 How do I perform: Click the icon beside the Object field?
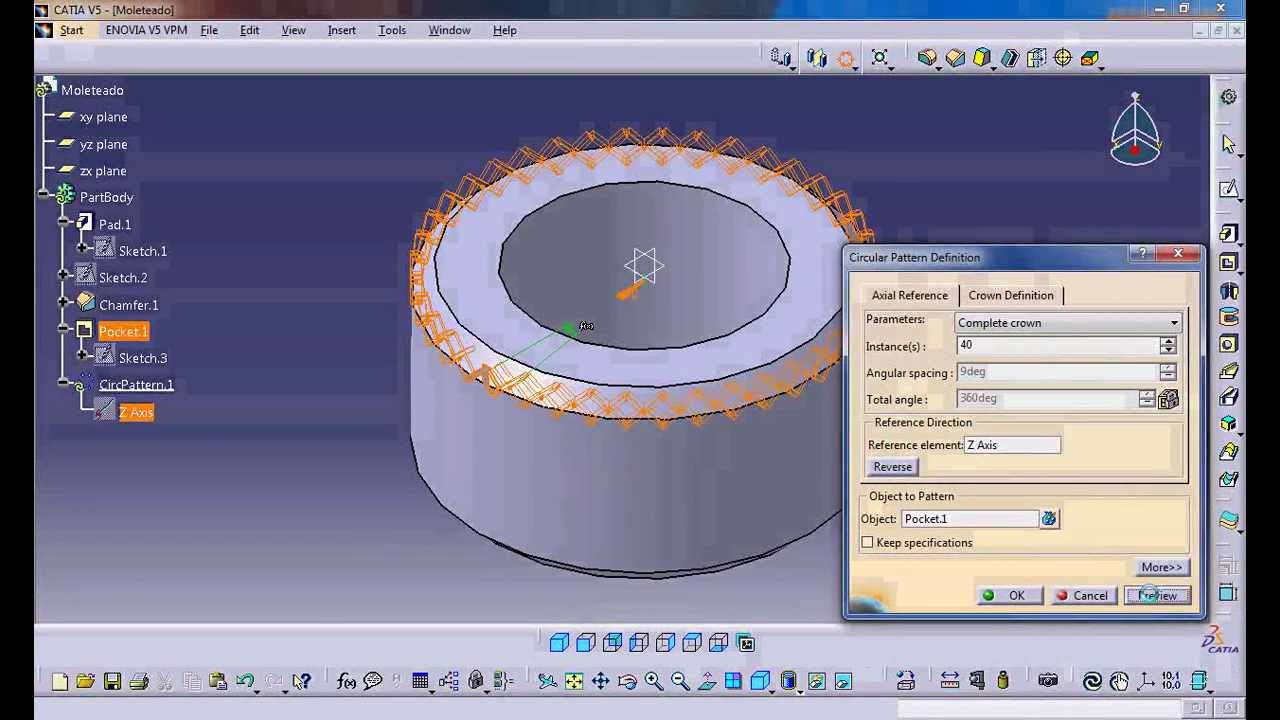point(1048,519)
